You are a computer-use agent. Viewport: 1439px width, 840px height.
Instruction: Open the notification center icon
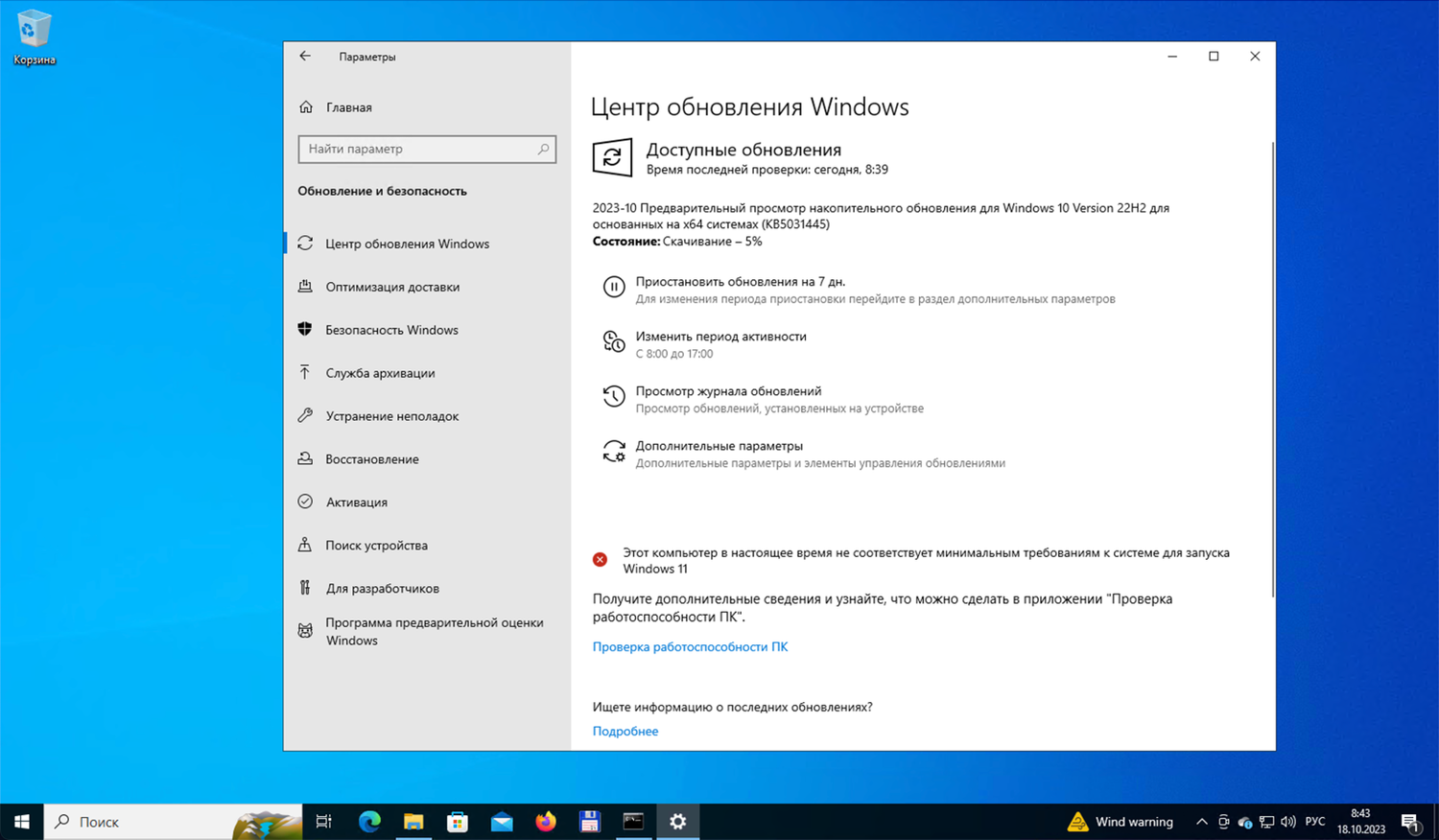pos(1410,822)
